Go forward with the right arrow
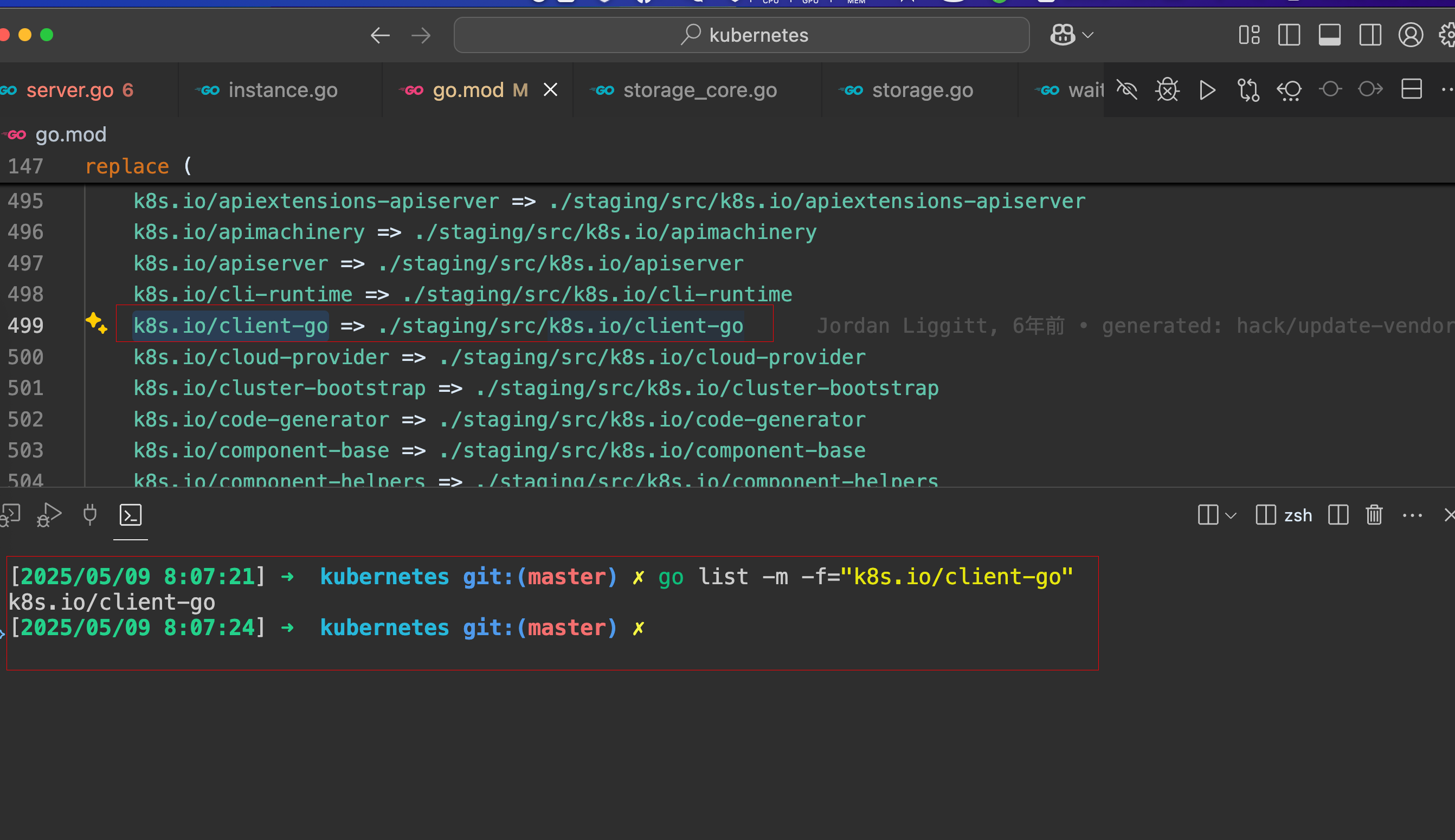The height and width of the screenshot is (840, 1455). coord(421,35)
